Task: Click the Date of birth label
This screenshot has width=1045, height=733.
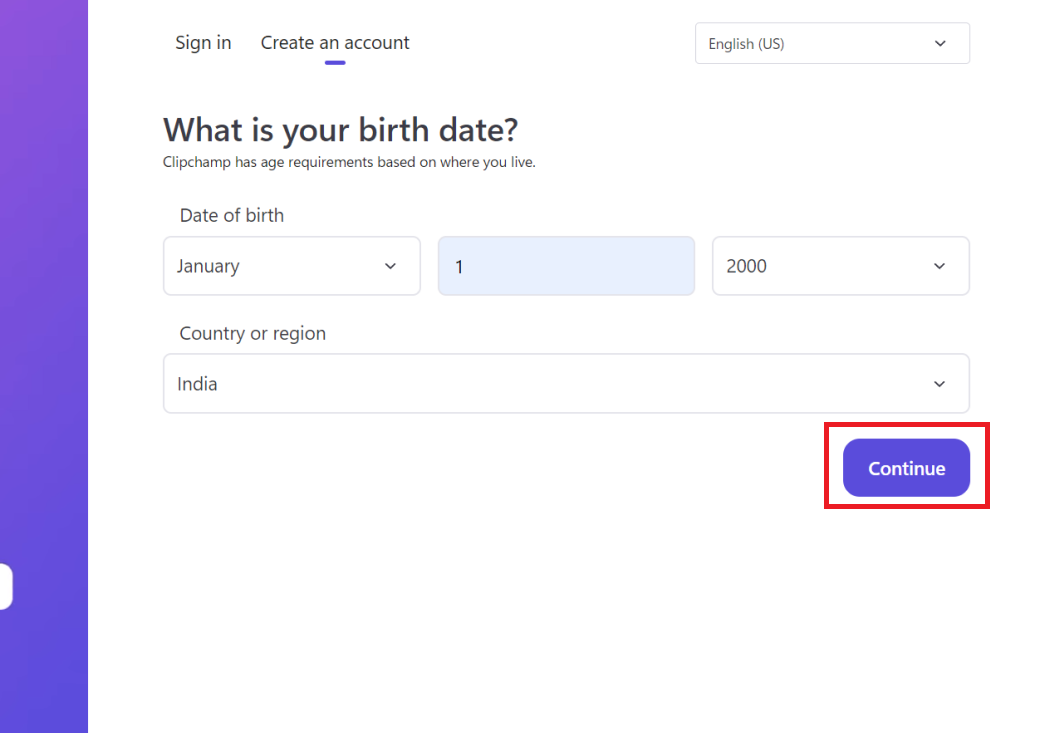Action: 232,215
